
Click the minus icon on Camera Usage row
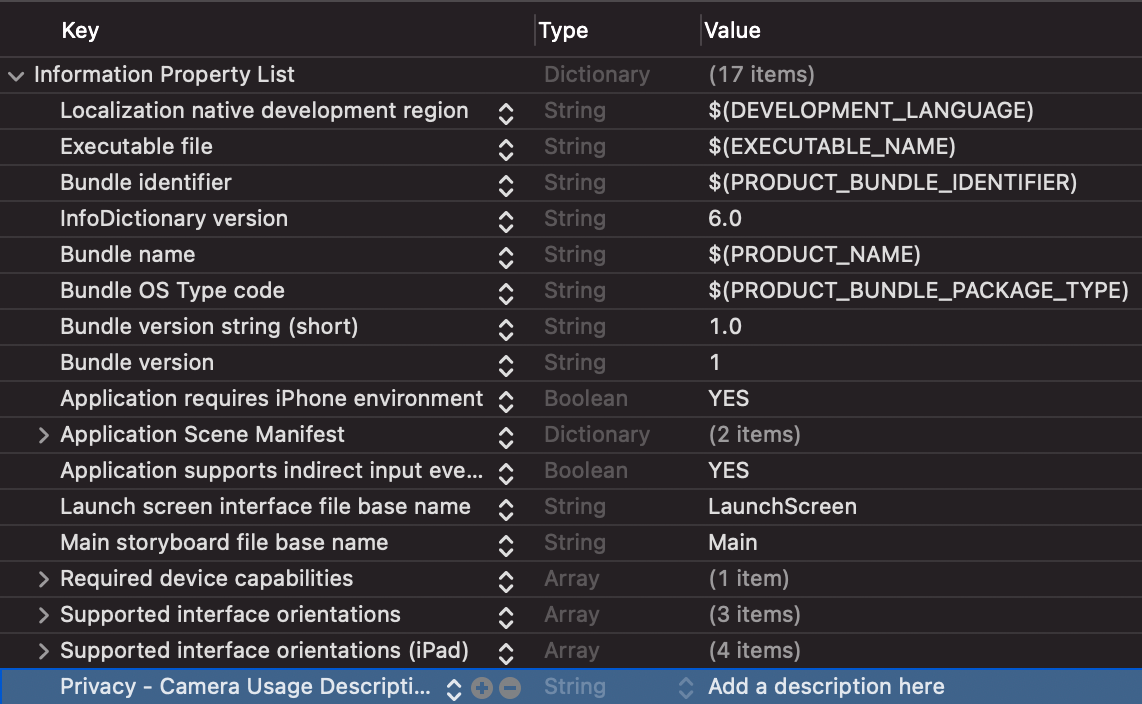click(510, 688)
